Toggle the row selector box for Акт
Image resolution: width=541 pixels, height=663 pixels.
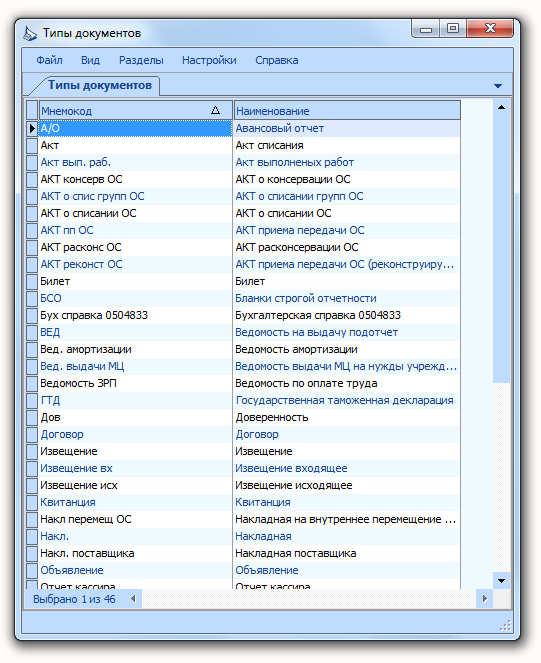[32, 145]
